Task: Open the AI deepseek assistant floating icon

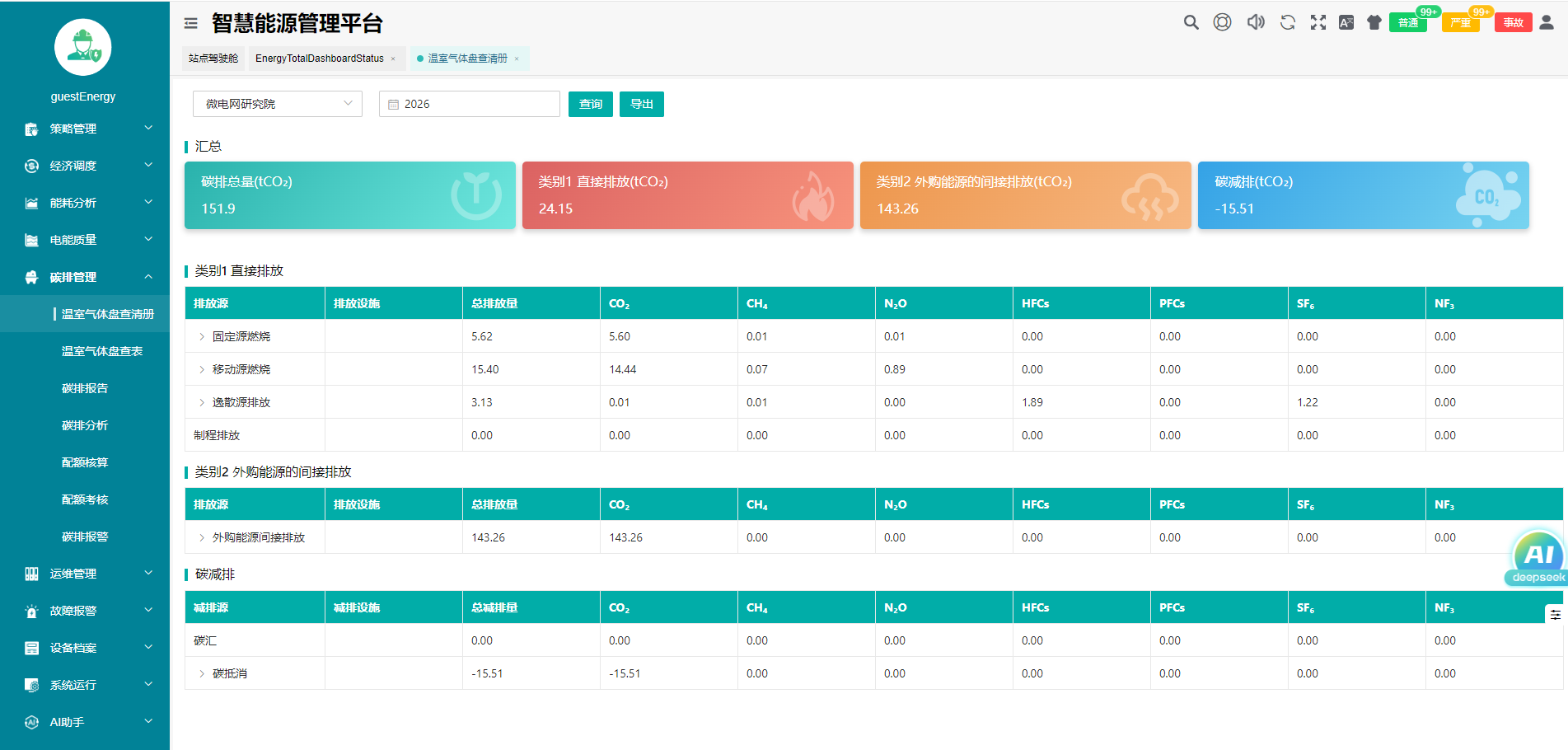Action: tap(1538, 556)
